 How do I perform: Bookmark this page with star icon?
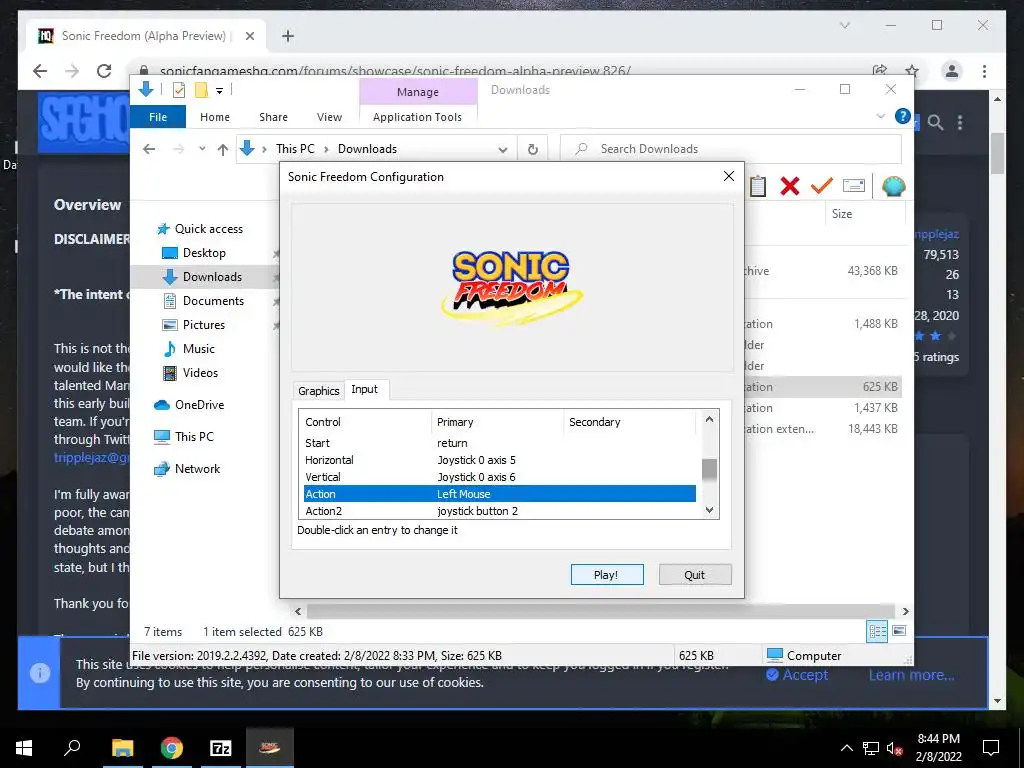pos(912,71)
